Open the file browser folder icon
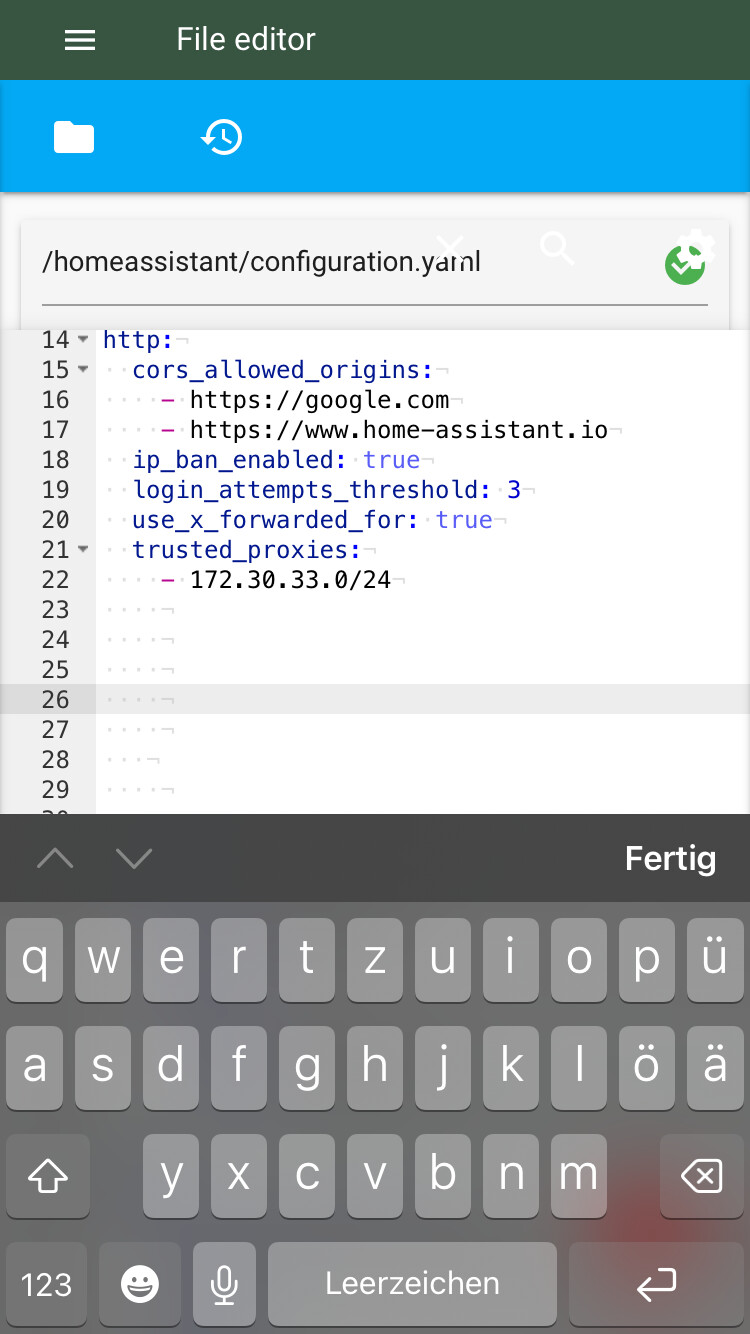The height and width of the screenshot is (1334, 750). tap(74, 137)
